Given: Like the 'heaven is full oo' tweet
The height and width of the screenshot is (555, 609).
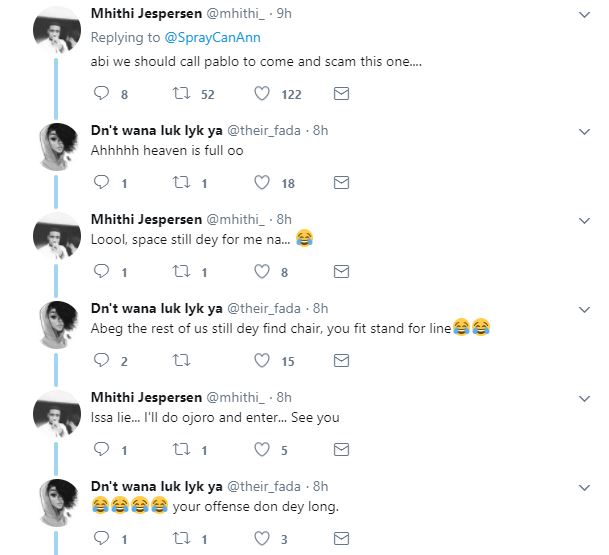Looking at the screenshot, I should pos(263,183).
